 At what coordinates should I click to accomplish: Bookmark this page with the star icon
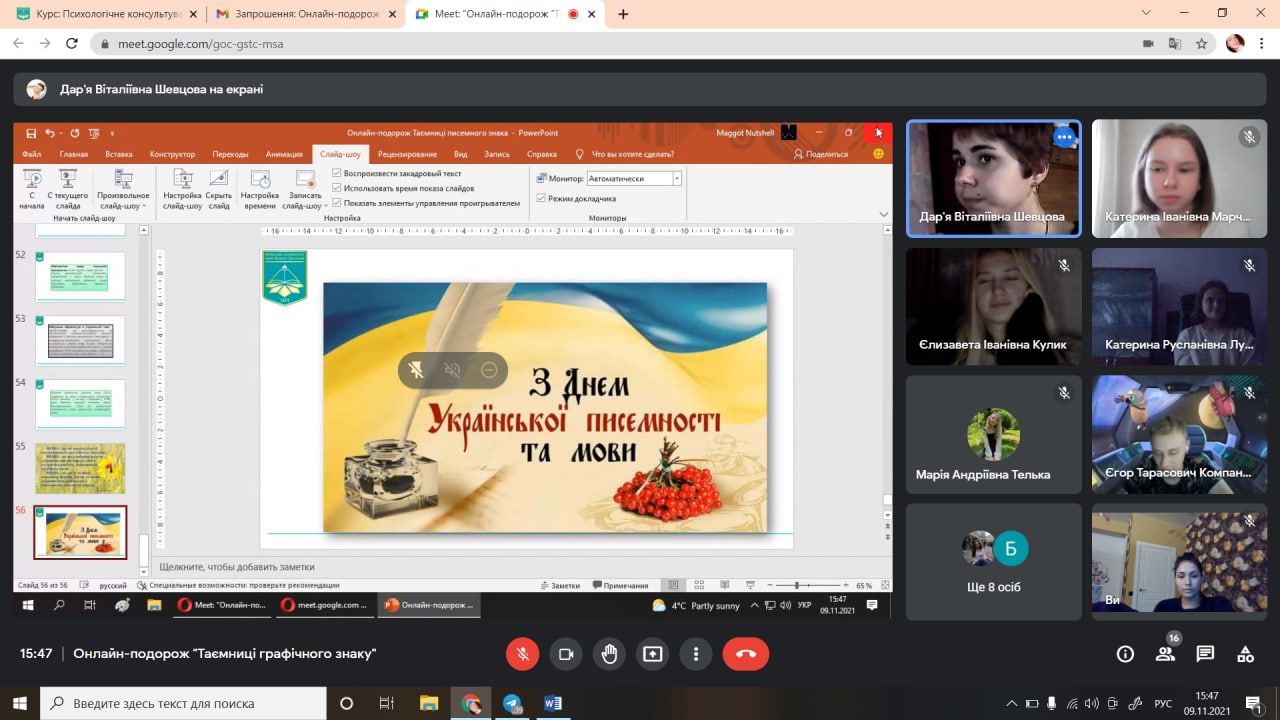pyautogui.click(x=1201, y=44)
